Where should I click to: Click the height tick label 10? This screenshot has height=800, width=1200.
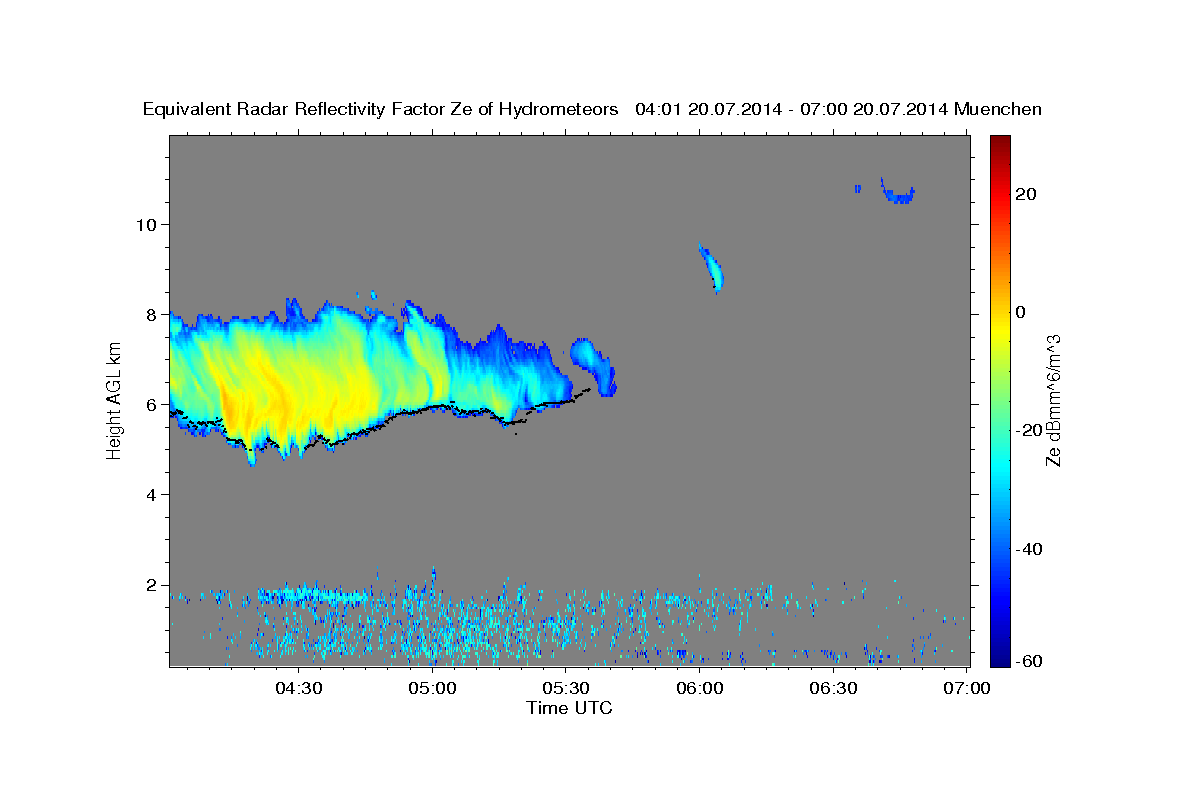tap(148, 224)
